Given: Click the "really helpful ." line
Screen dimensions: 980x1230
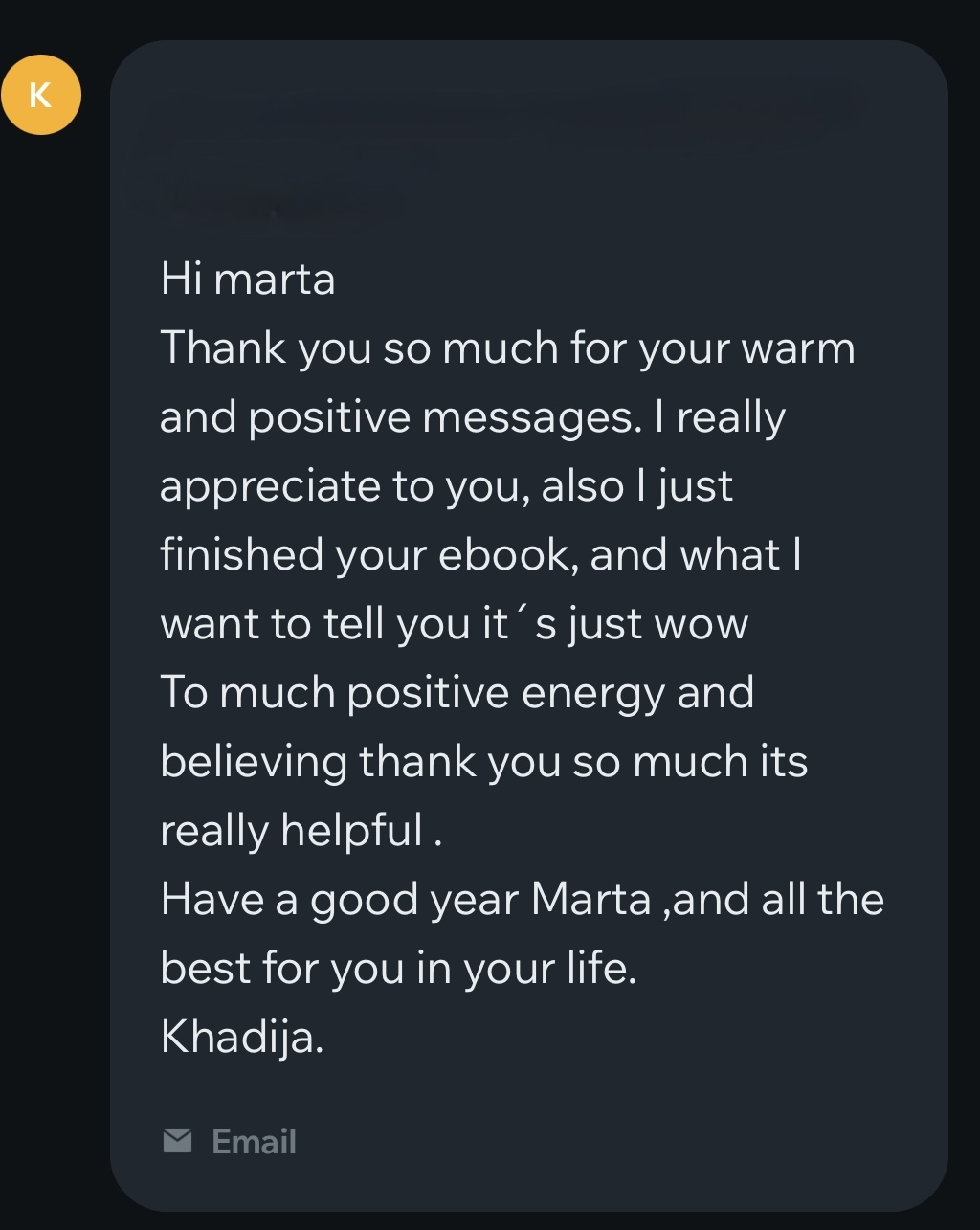Looking at the screenshot, I should point(301,831).
